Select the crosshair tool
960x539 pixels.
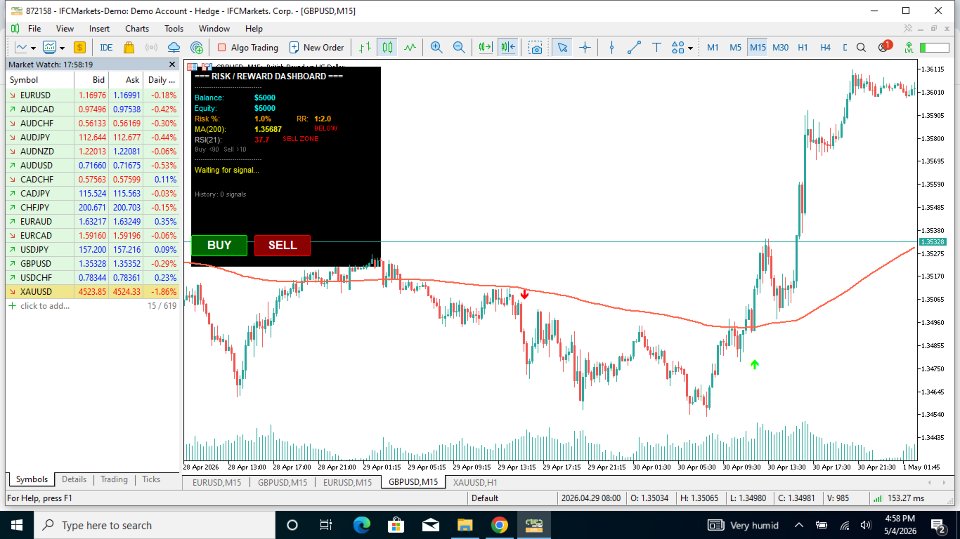tap(585, 47)
